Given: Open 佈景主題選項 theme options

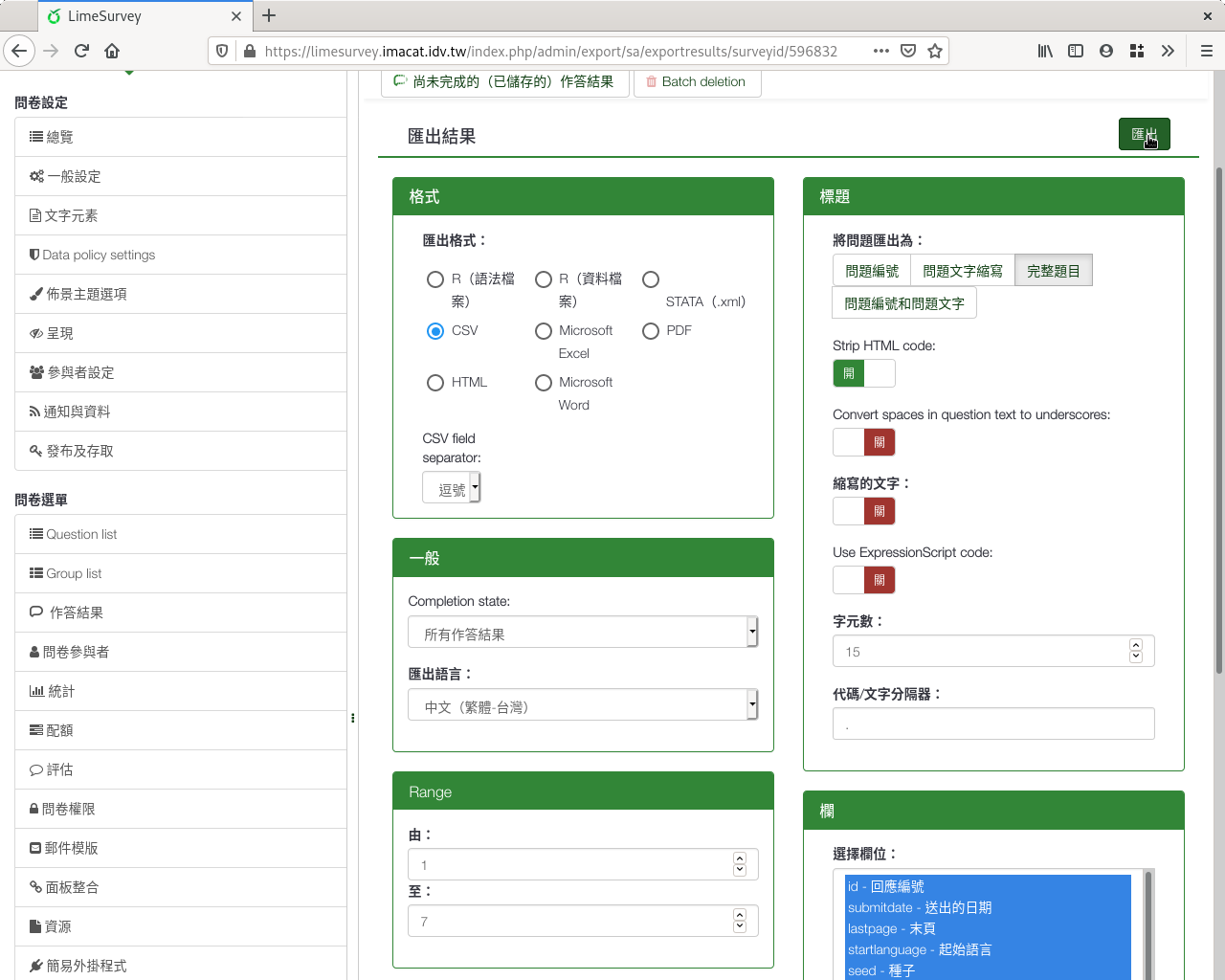Looking at the screenshot, I should click(x=181, y=294).
